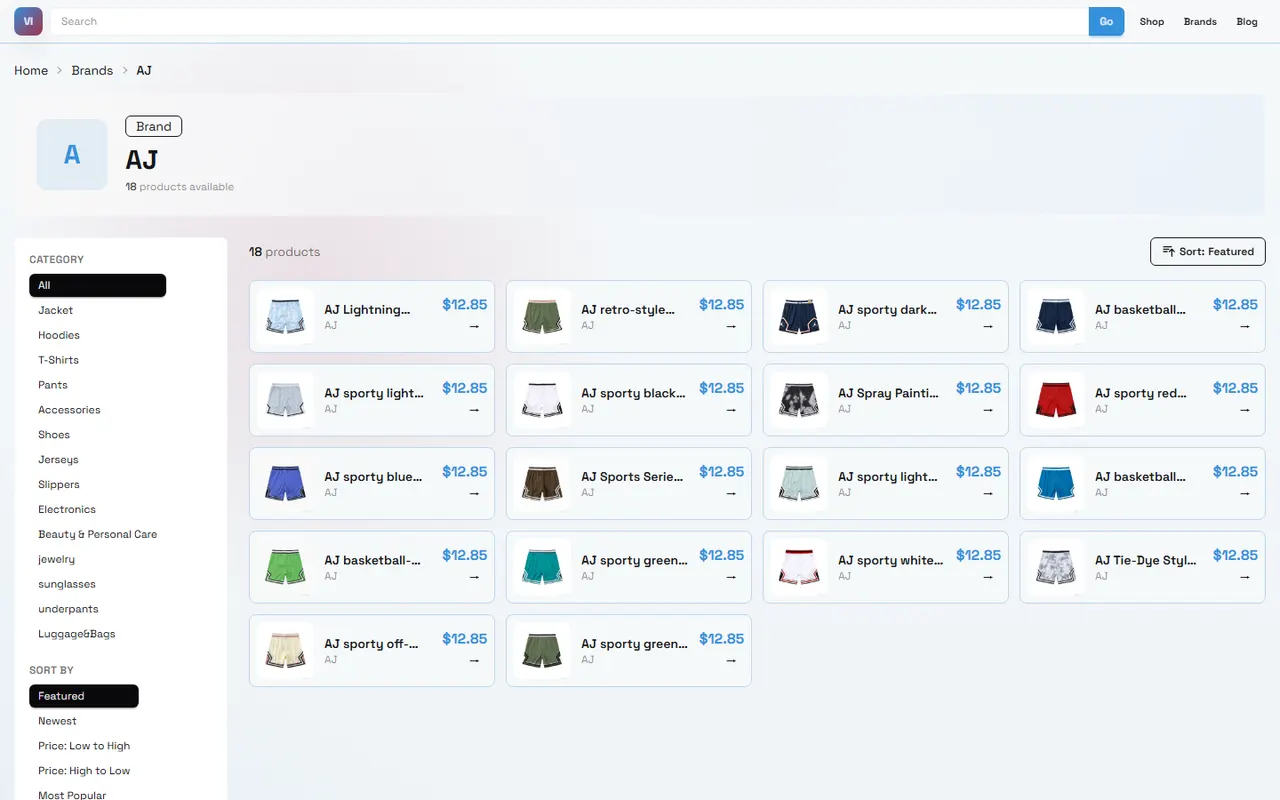Sort by Price: Low to High
Viewport: 1280px width, 800px height.
tap(84, 746)
